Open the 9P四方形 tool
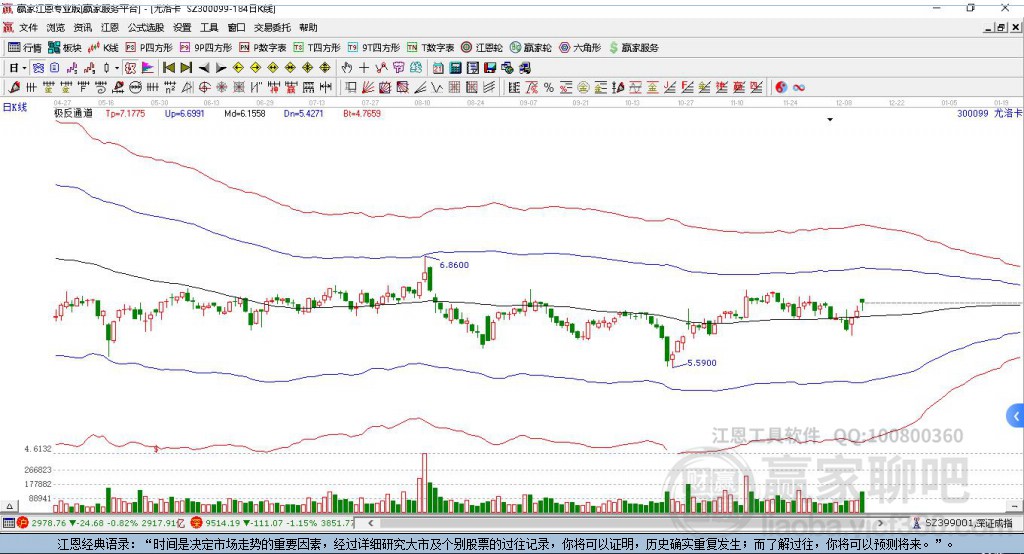 tap(206, 48)
